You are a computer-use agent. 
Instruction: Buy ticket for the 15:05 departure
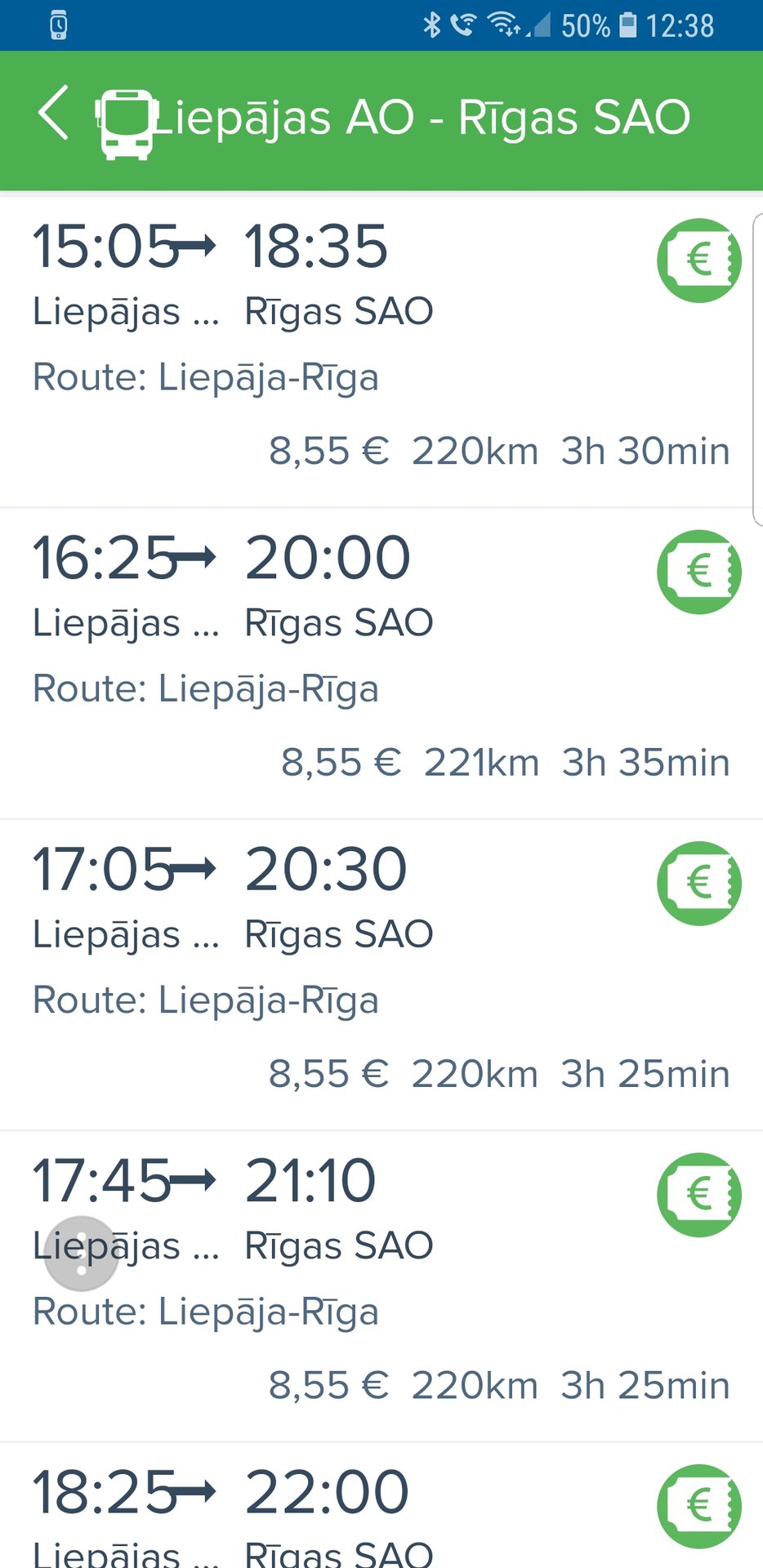[x=699, y=261]
